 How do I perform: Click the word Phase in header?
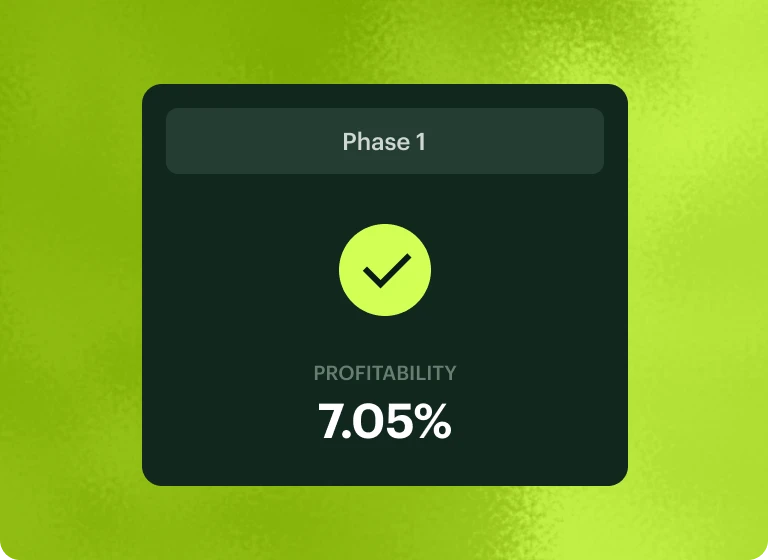376,142
